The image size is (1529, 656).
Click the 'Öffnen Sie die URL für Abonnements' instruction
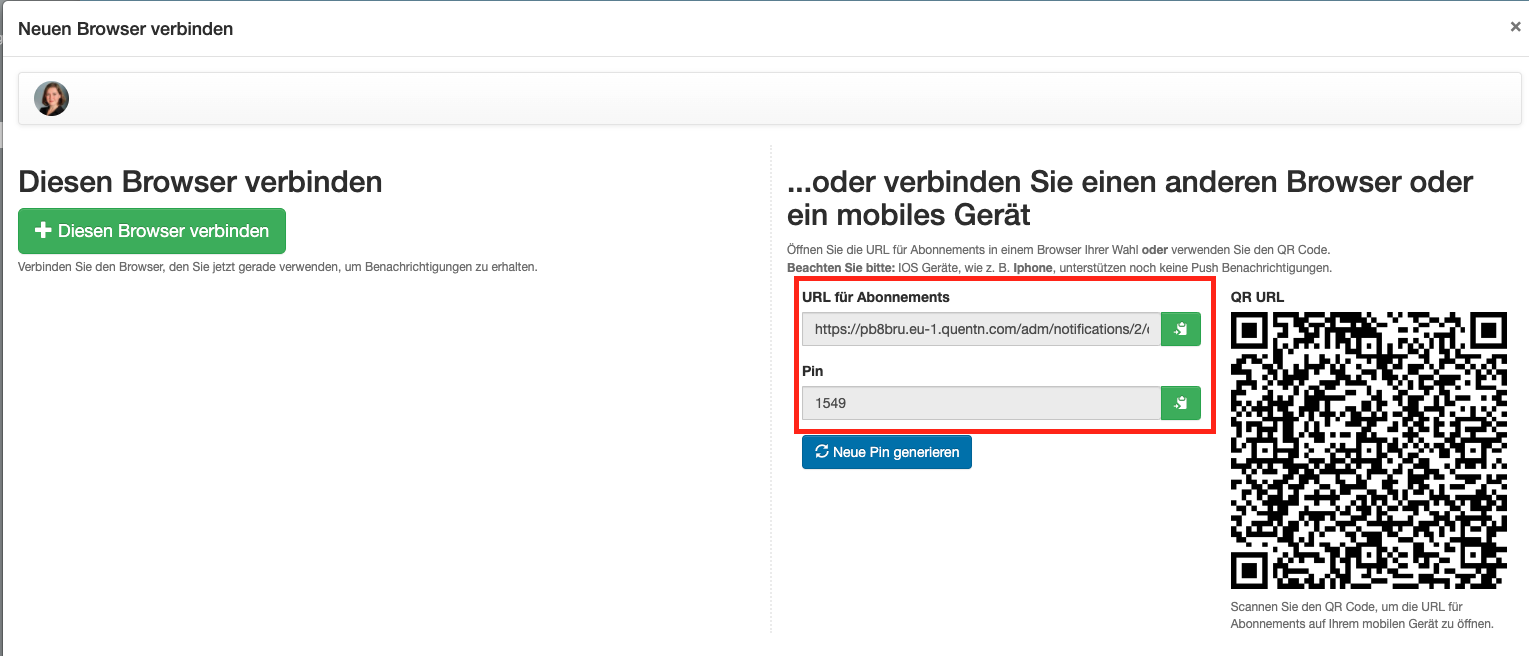pyautogui.click(x=1059, y=249)
